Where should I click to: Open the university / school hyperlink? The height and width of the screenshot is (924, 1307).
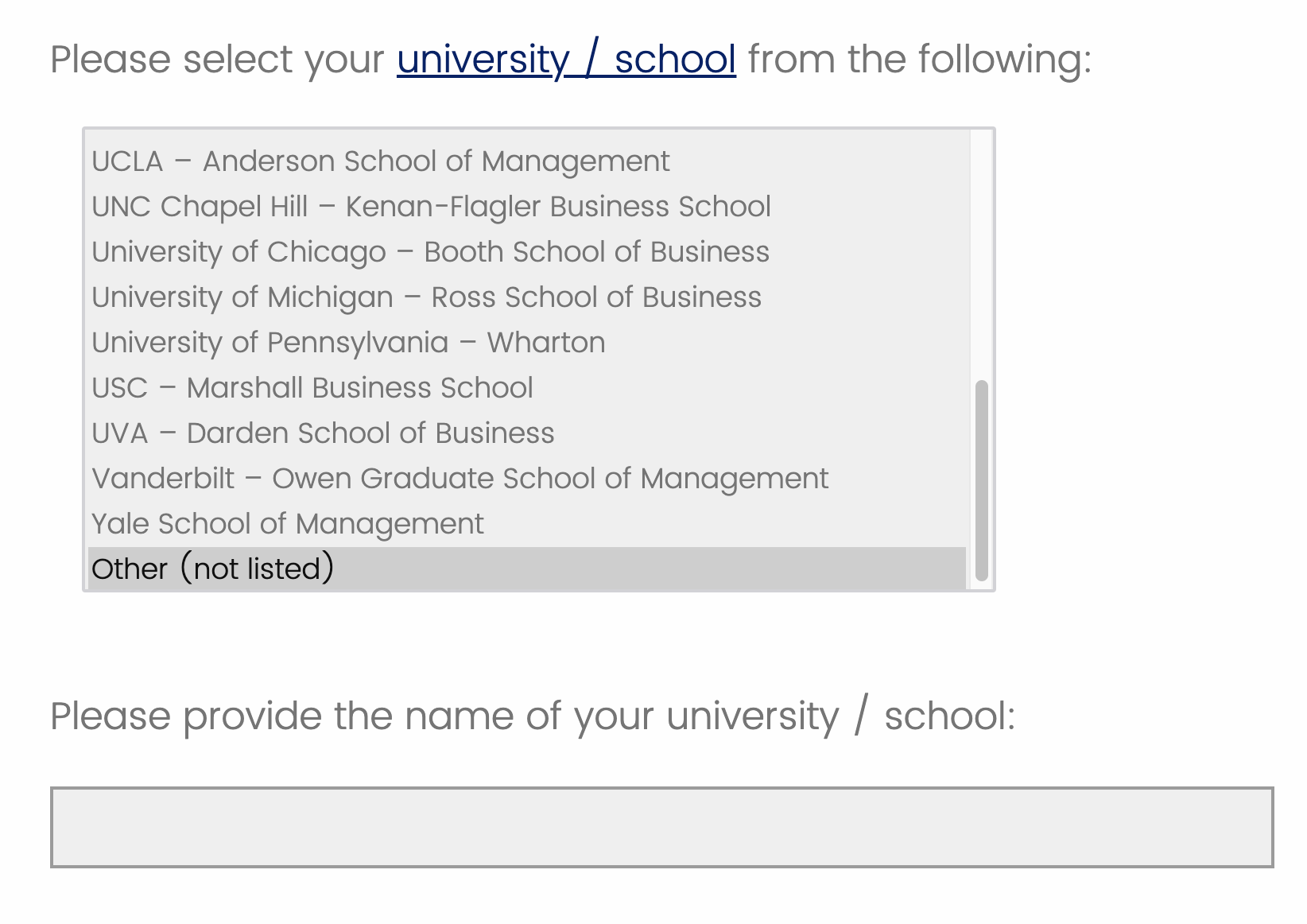pos(566,60)
